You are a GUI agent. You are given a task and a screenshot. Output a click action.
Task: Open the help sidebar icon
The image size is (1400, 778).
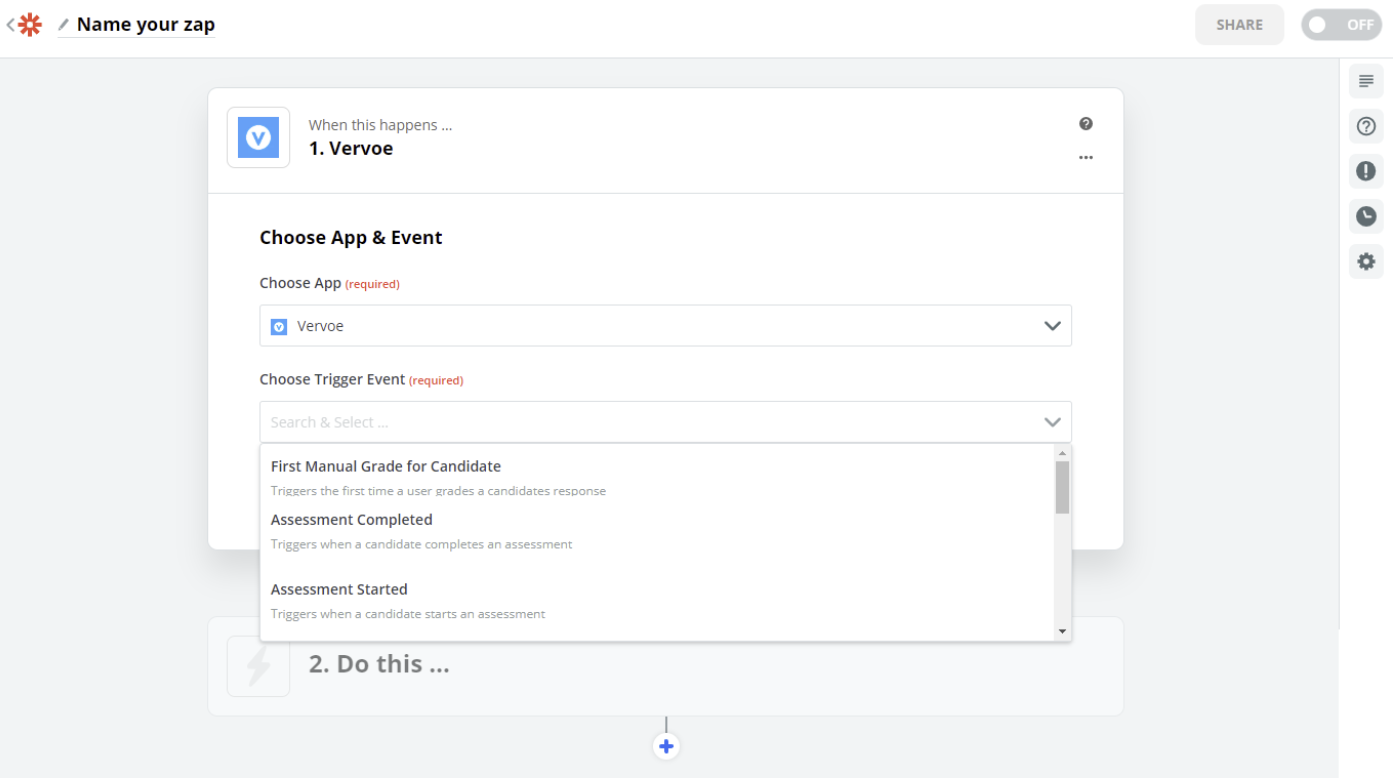click(x=1366, y=126)
